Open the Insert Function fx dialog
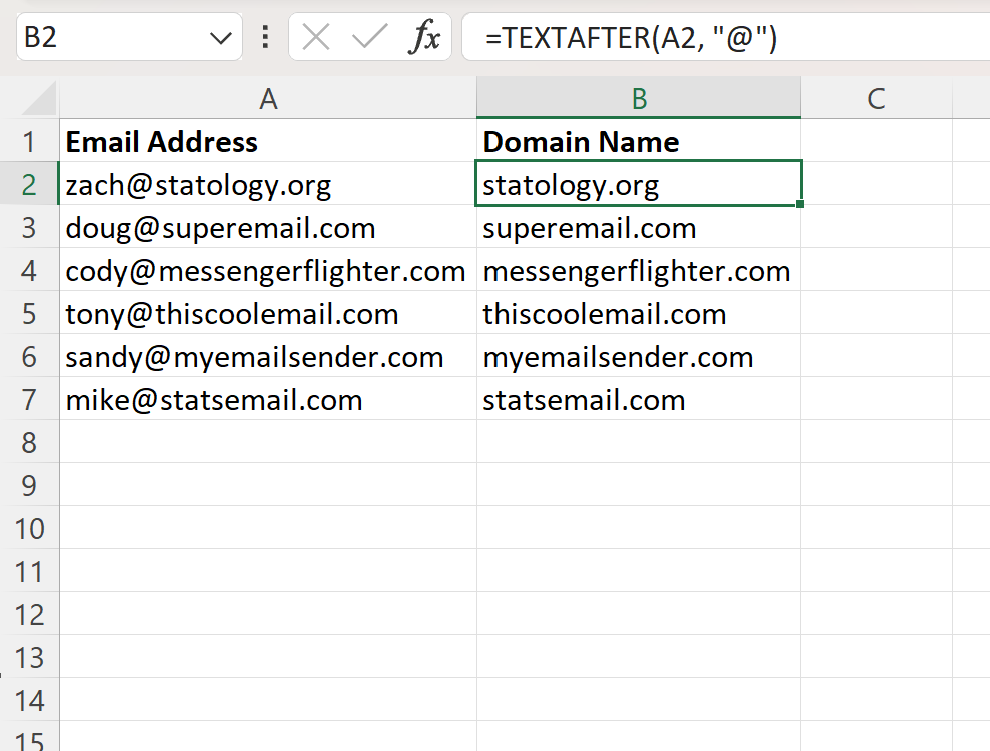 pyautogui.click(x=424, y=37)
